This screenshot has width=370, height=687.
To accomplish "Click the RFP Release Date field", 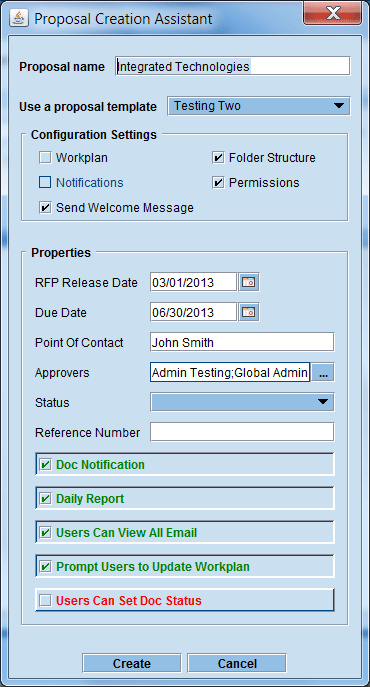I will click(x=193, y=283).
